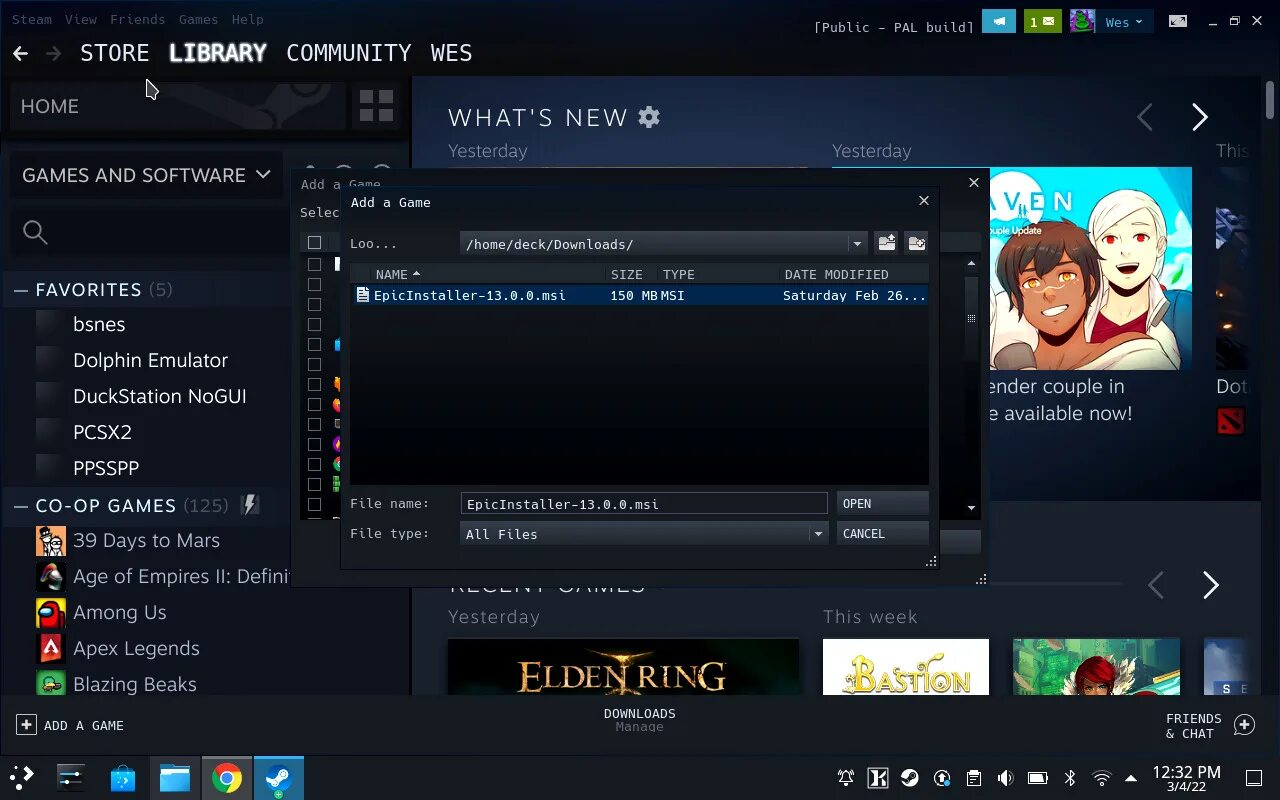Tick the first row checkbox below the header
Image resolution: width=1280 pixels, height=800 pixels.
pos(314,264)
